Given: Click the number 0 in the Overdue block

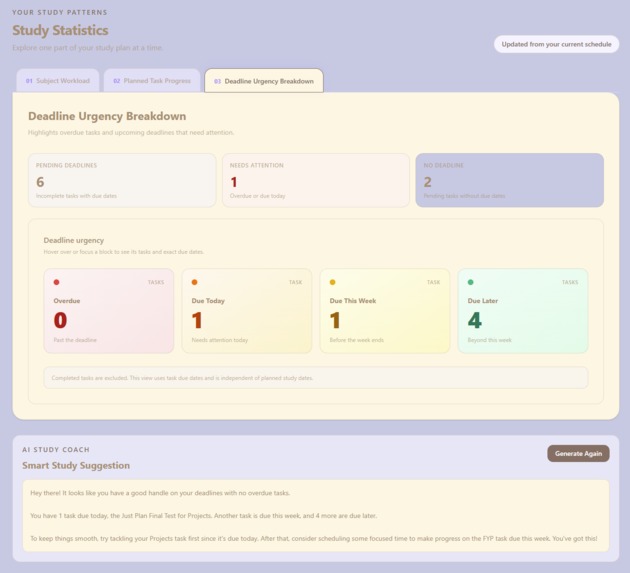Looking at the screenshot, I should click(x=60, y=320).
